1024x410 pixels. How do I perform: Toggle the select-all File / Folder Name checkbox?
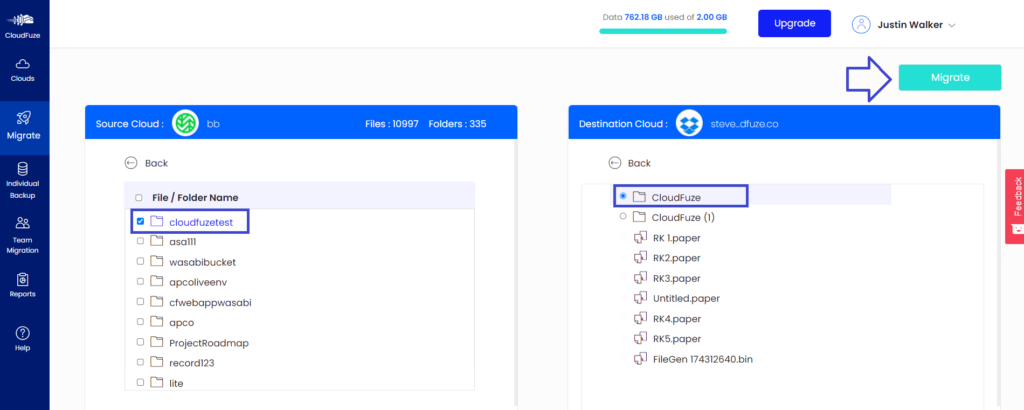[x=139, y=198]
